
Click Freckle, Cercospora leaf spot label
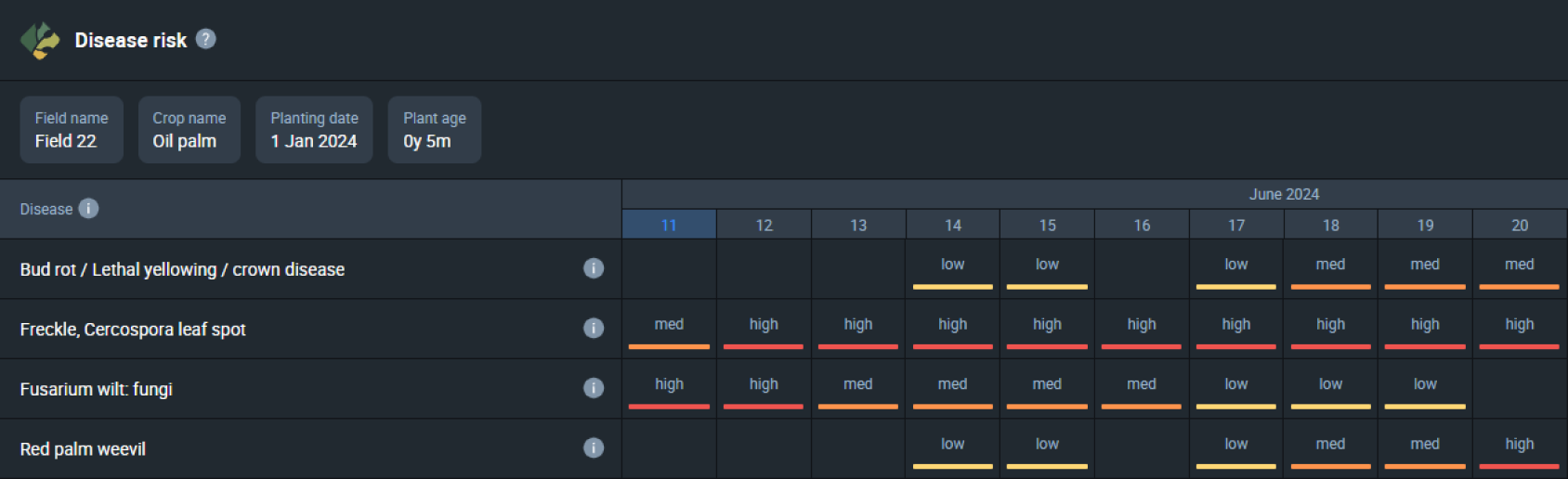(x=133, y=329)
